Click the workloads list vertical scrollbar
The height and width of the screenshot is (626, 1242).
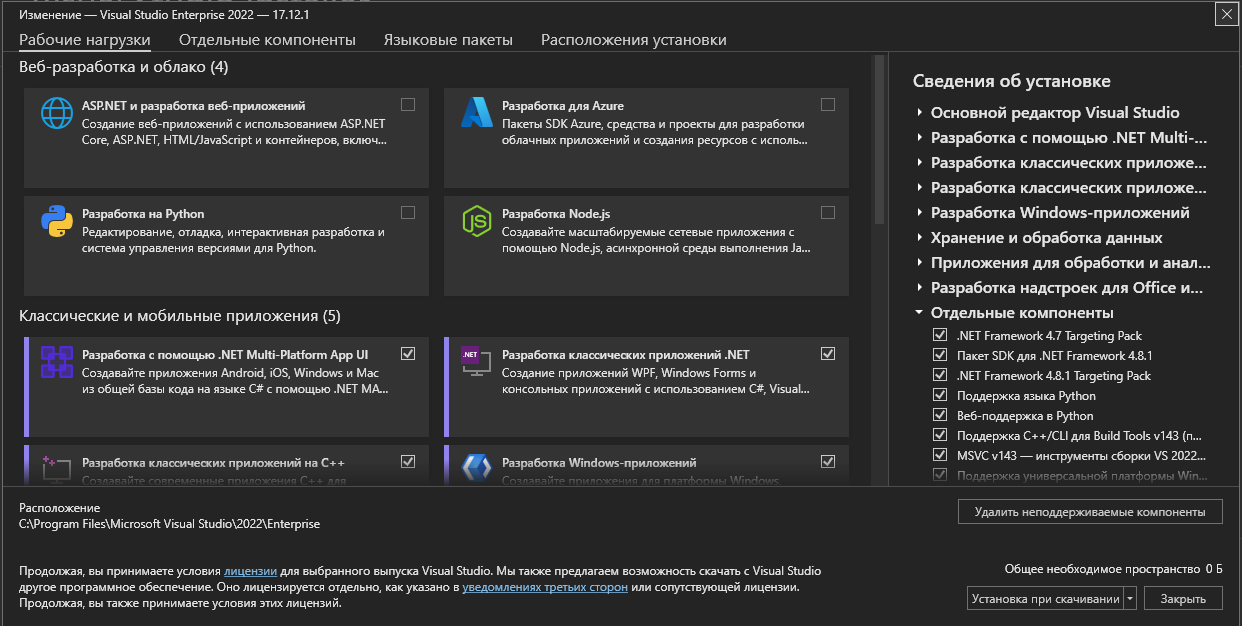tap(879, 140)
